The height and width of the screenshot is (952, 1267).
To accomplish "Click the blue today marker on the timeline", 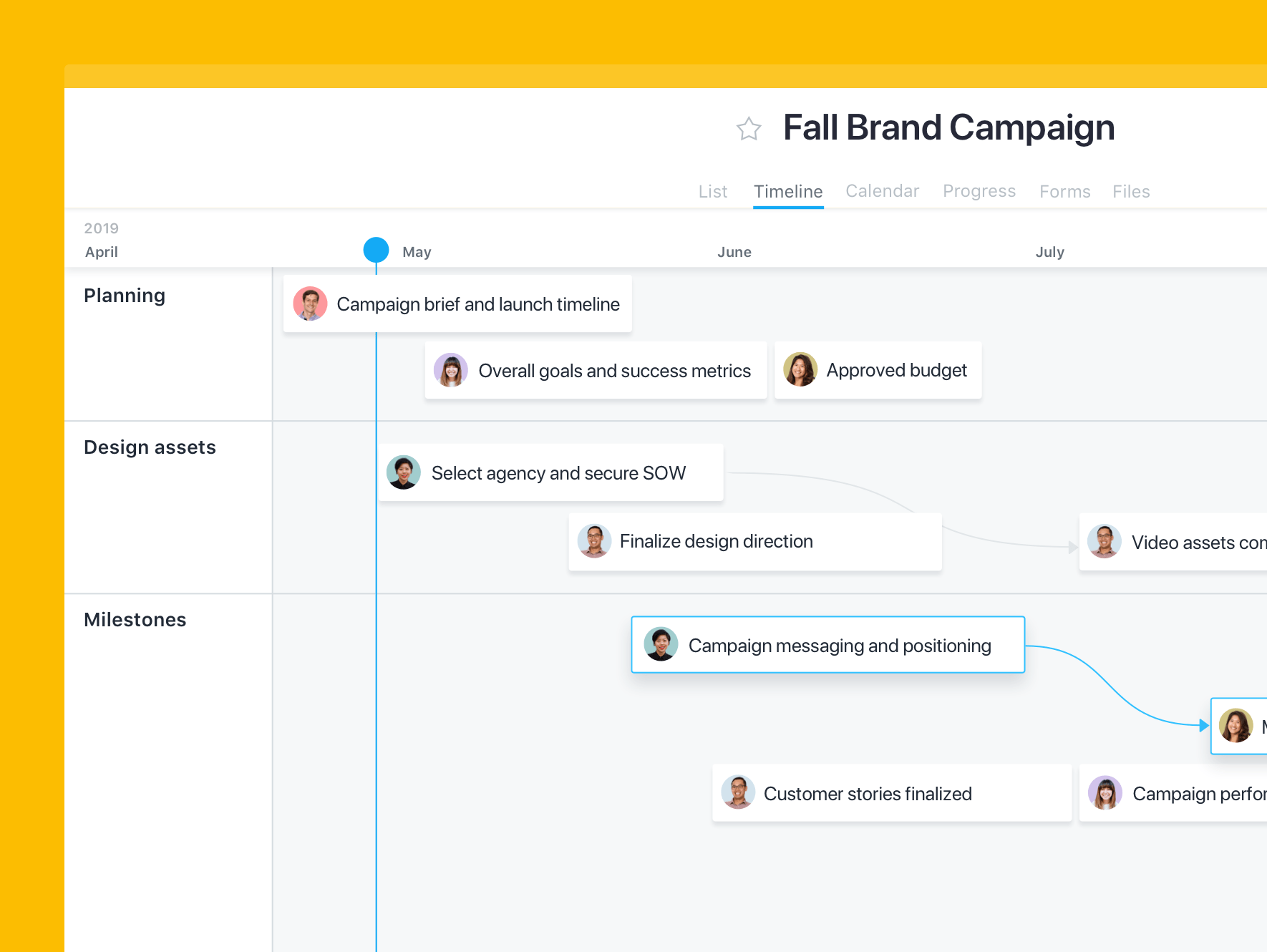I will tap(375, 250).
